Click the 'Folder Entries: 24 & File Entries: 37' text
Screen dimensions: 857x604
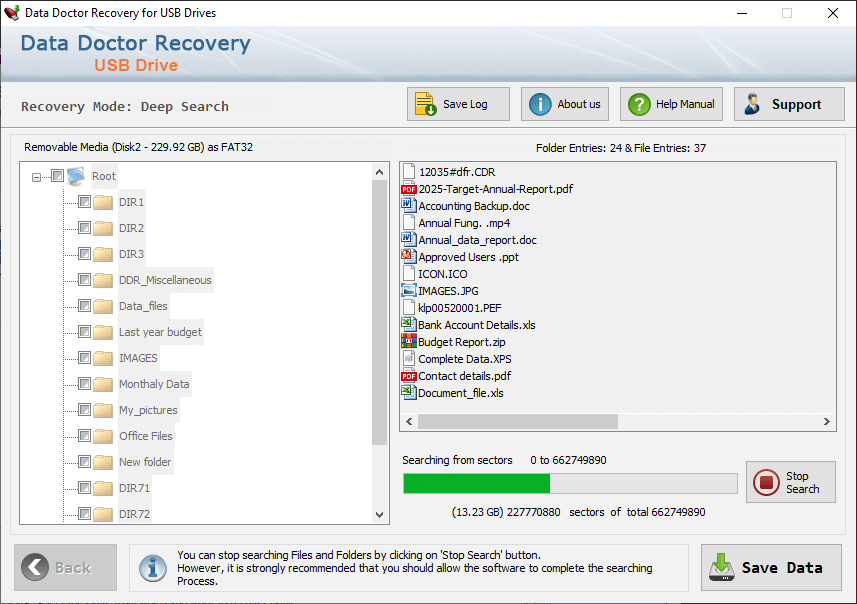pyautogui.click(x=621, y=148)
